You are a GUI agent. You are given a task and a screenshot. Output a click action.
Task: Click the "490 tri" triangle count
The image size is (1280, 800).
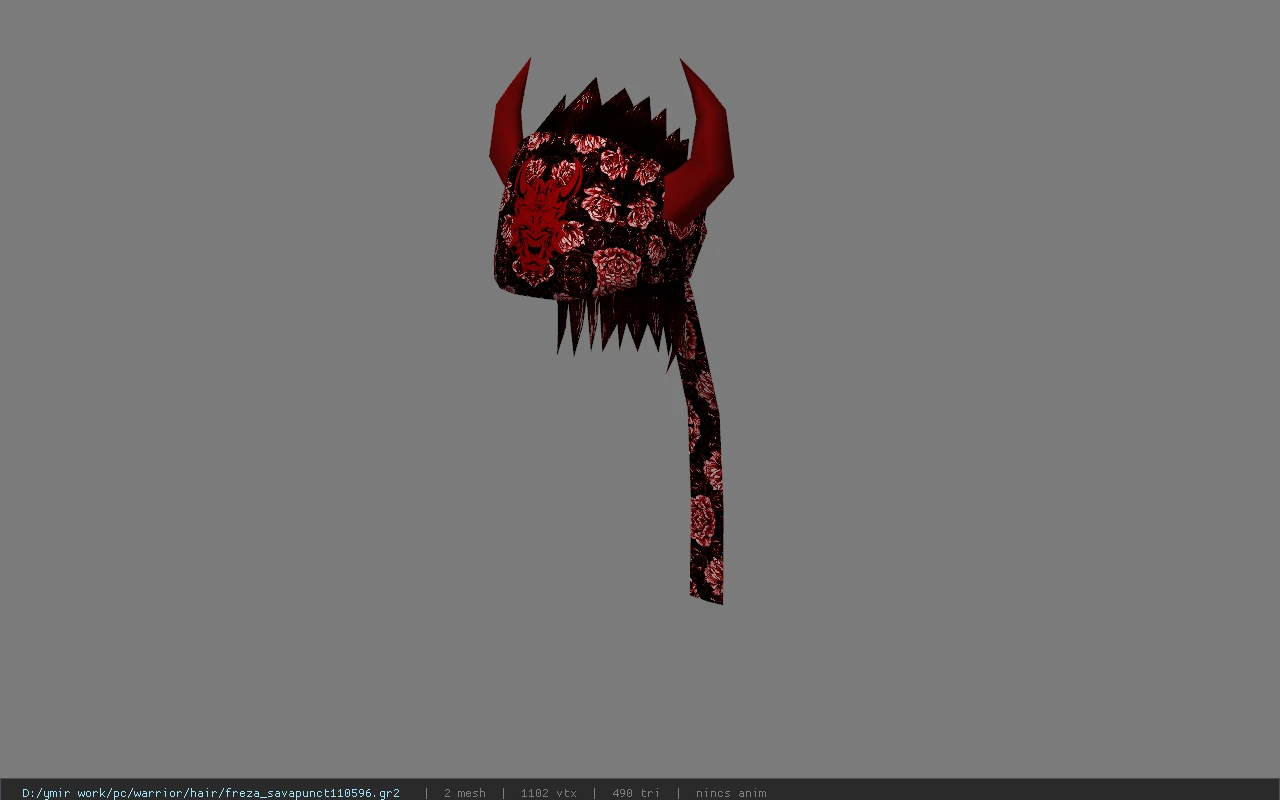click(636, 793)
